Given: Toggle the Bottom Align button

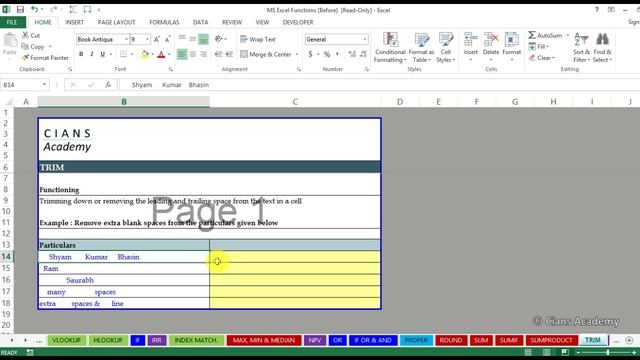Looking at the screenshot, I should pos(203,39).
